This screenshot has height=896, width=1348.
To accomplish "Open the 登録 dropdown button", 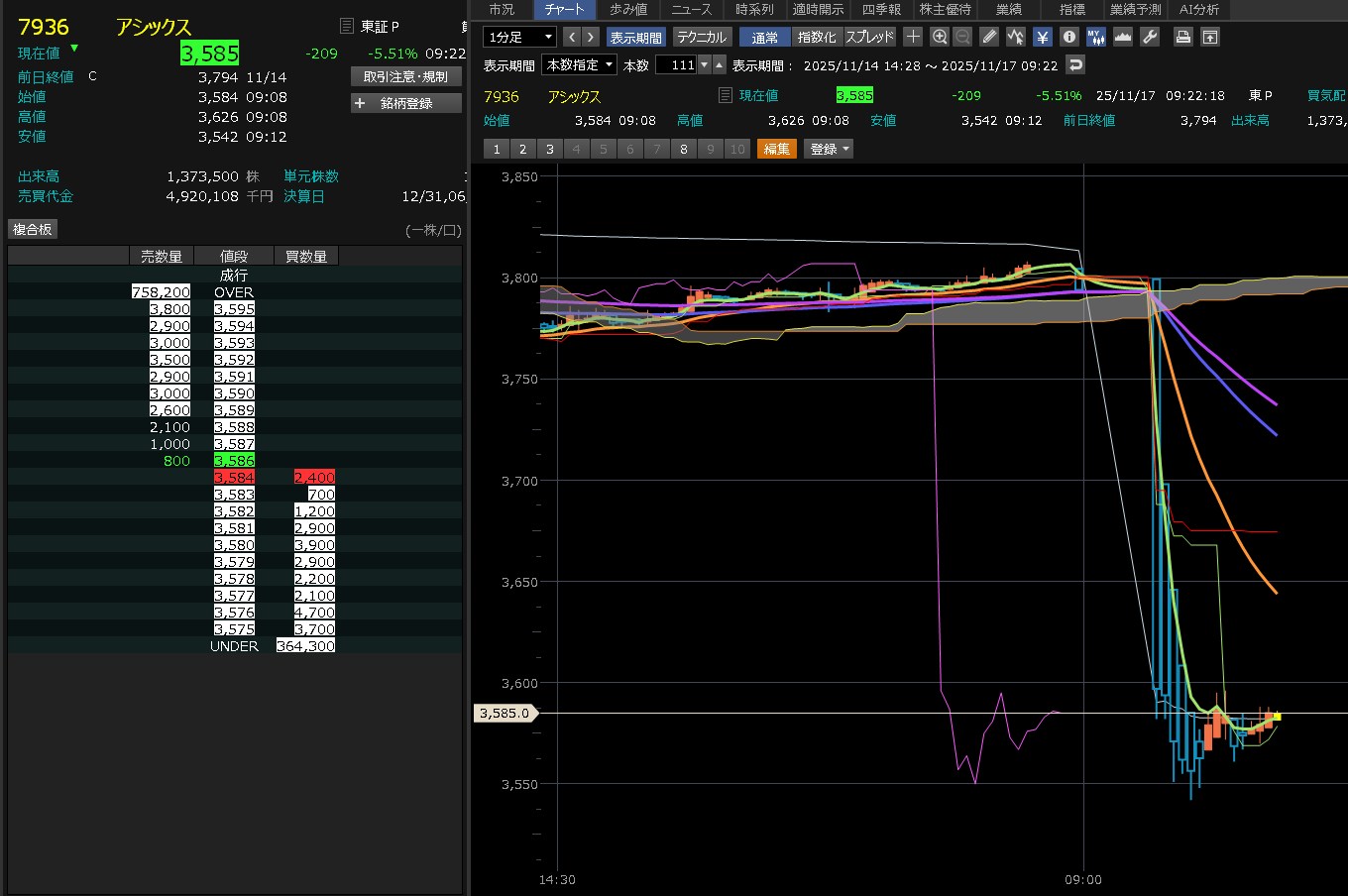I will click(829, 149).
